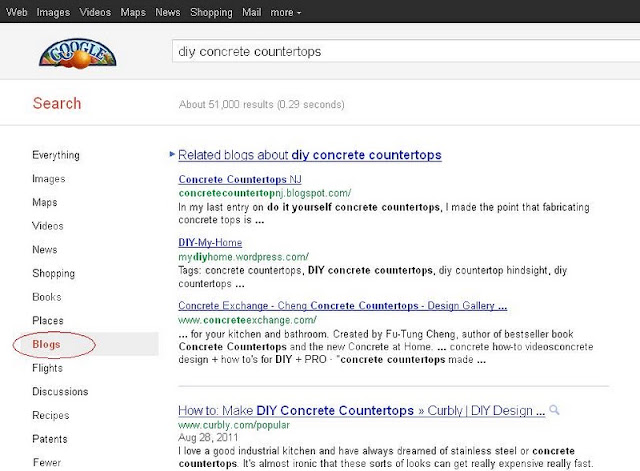
Task: Select the Everything filter in the sidebar
Action: coord(56,155)
